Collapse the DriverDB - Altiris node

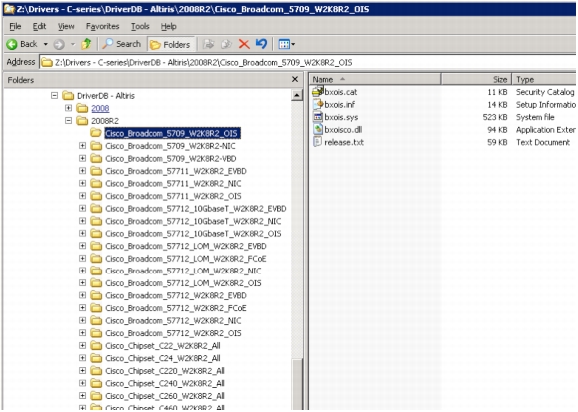pos(55,96)
